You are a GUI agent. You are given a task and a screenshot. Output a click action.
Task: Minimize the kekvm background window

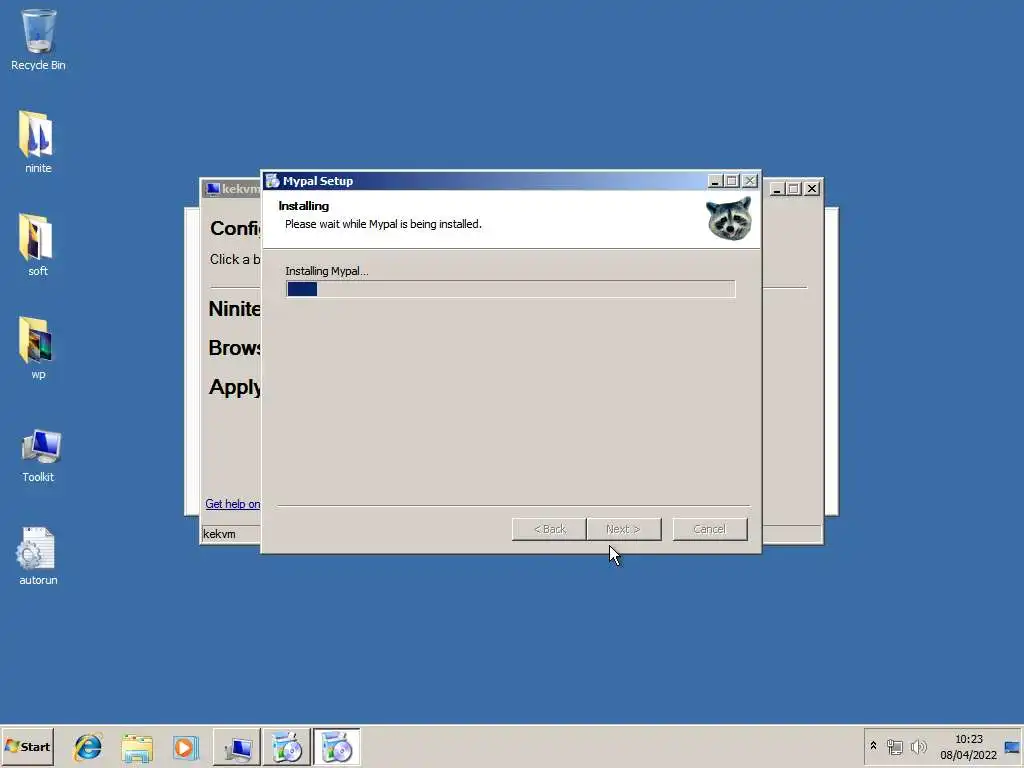point(777,189)
